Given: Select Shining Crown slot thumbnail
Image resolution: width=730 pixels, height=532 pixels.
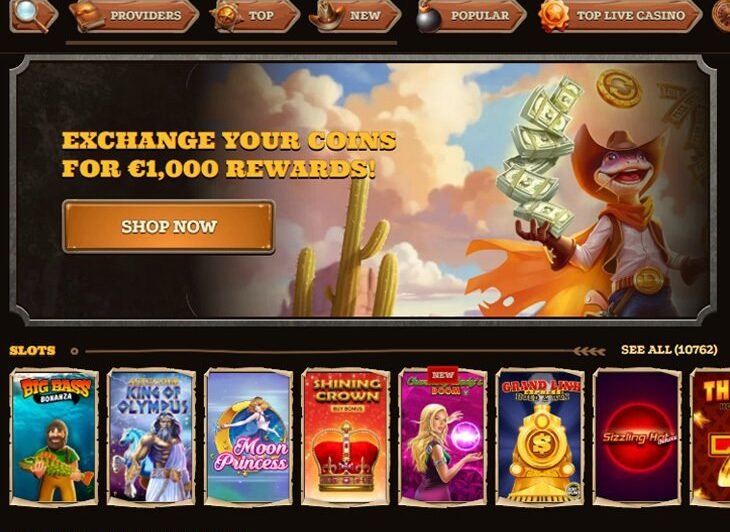Looking at the screenshot, I should click(x=346, y=437).
